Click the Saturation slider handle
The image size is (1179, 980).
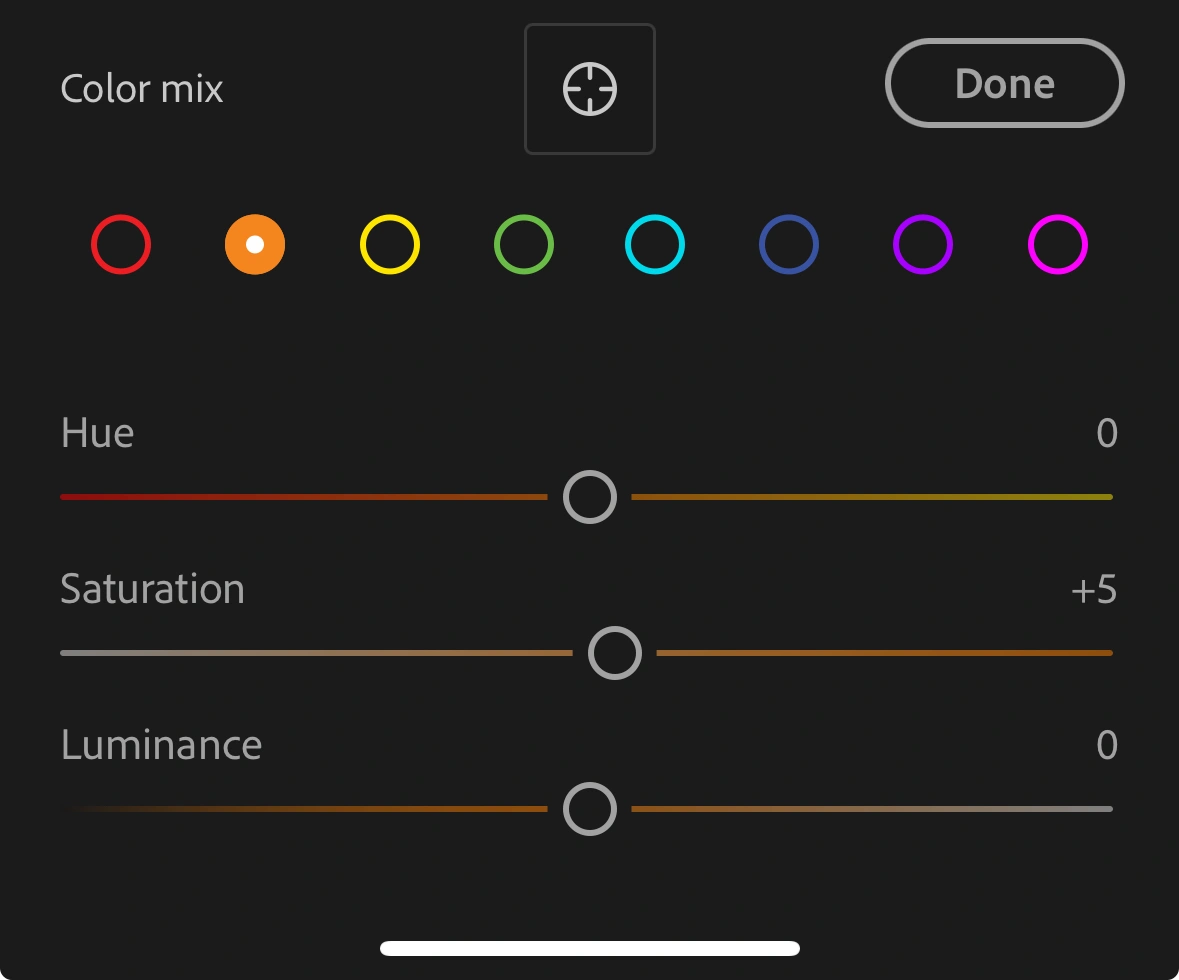tap(614, 653)
